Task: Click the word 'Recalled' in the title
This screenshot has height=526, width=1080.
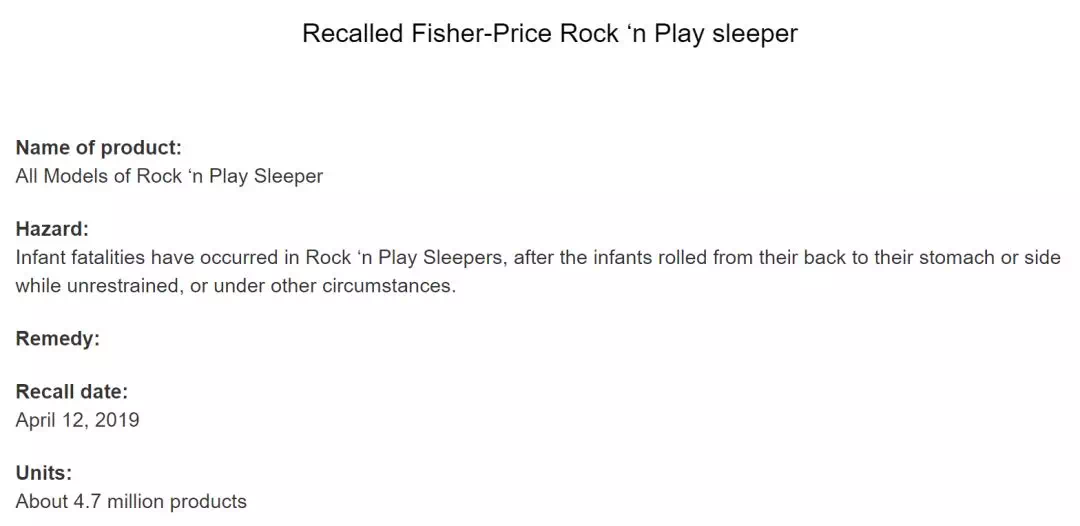Action: (353, 33)
